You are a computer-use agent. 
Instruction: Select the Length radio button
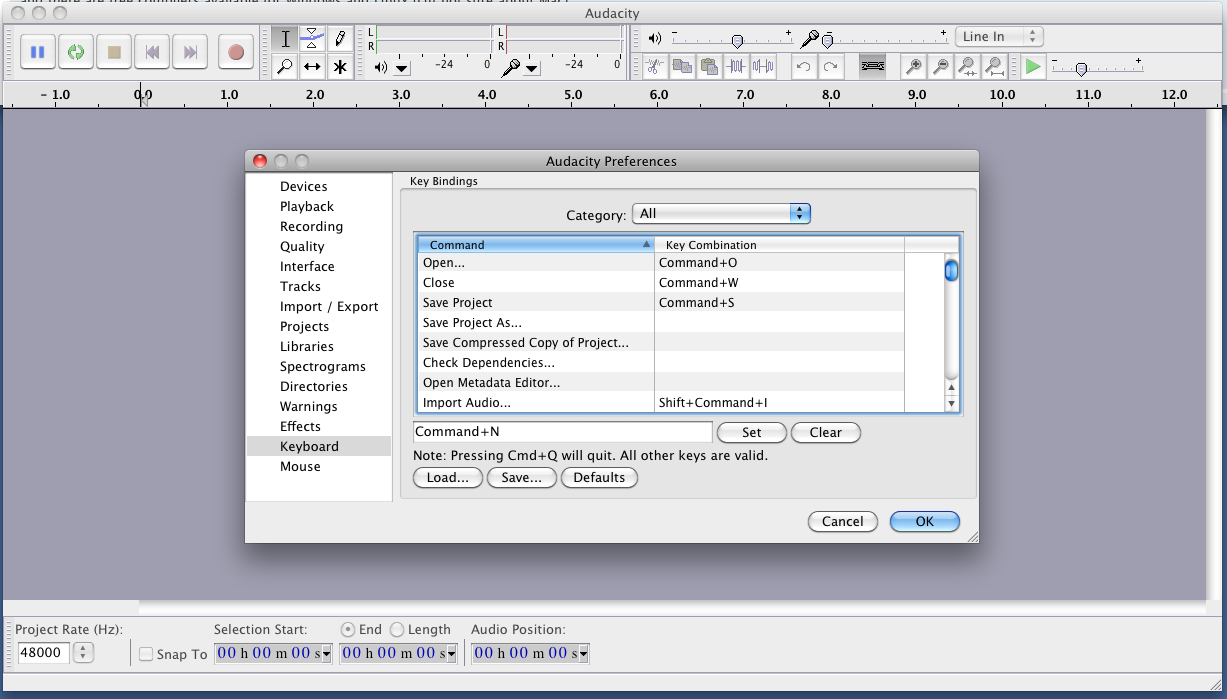click(397, 630)
